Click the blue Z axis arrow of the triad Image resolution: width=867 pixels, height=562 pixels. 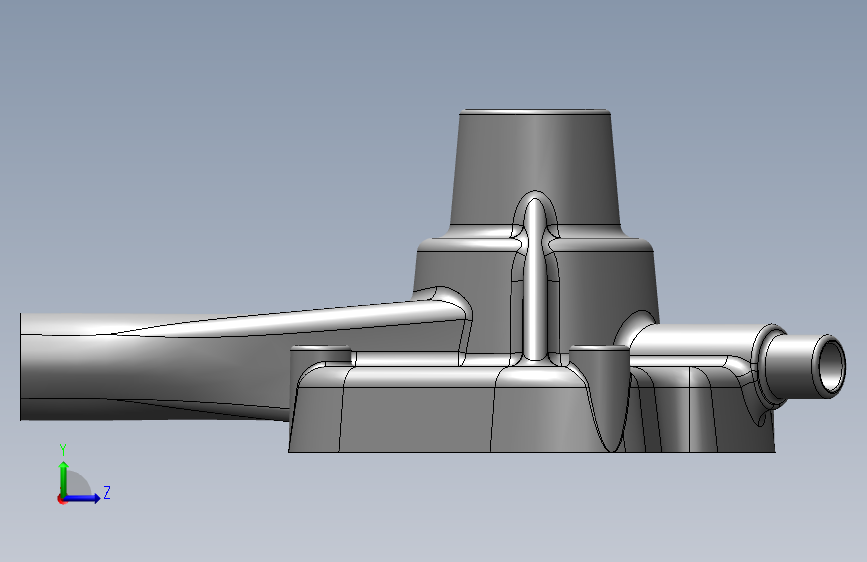tap(83, 498)
